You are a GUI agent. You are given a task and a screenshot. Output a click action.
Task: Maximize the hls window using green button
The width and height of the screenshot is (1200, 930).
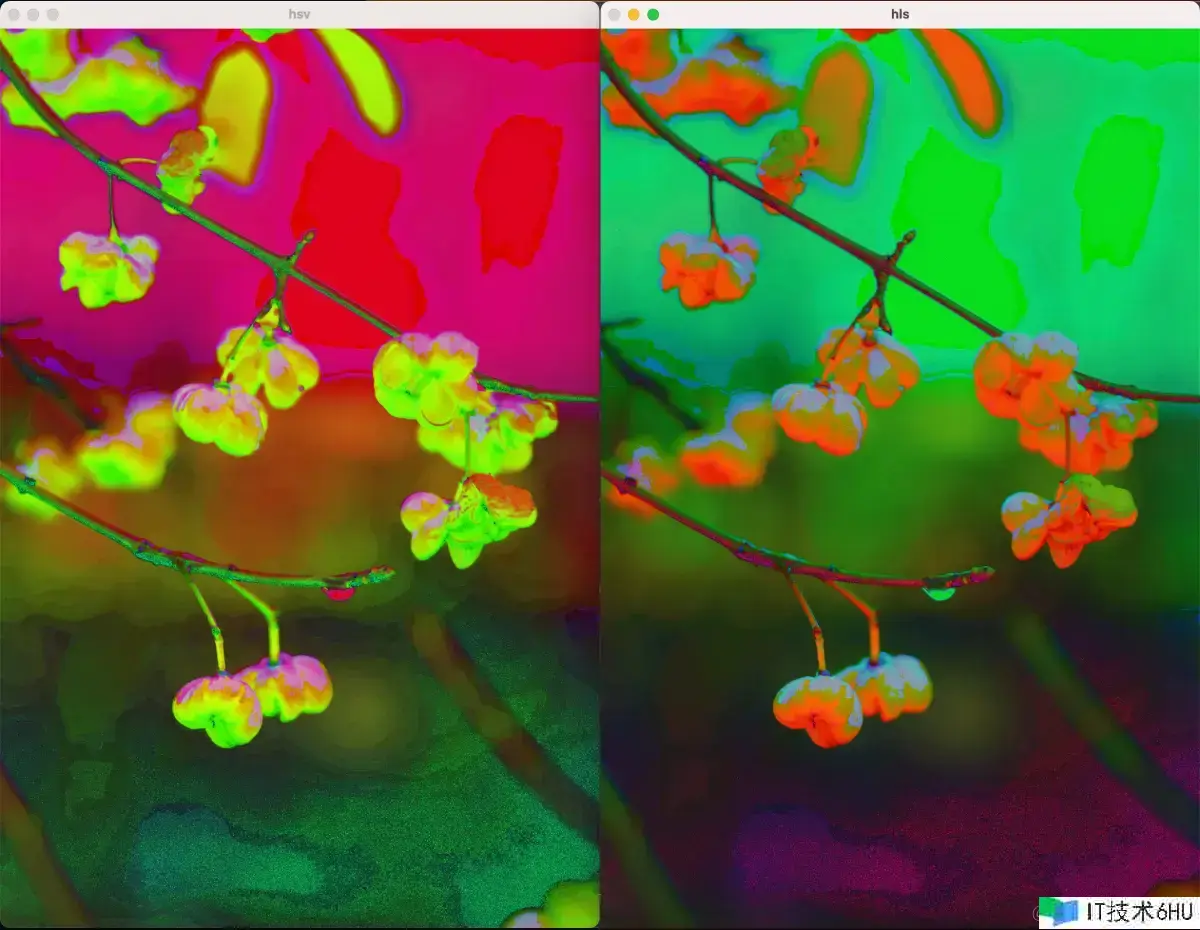coord(653,15)
